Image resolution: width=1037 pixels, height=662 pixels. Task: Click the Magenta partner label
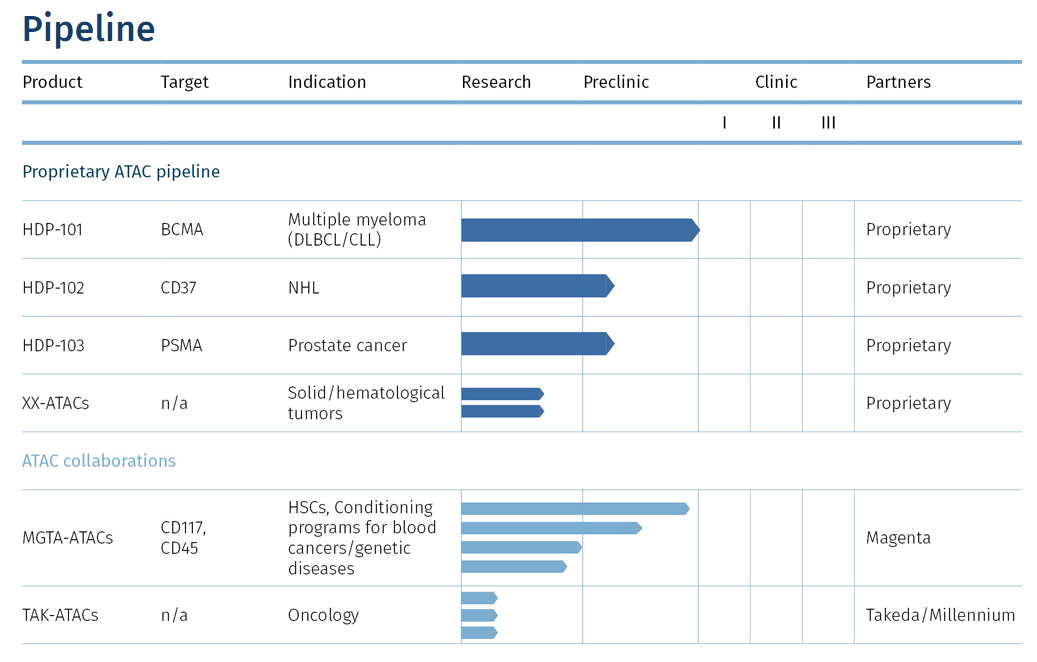pos(898,538)
